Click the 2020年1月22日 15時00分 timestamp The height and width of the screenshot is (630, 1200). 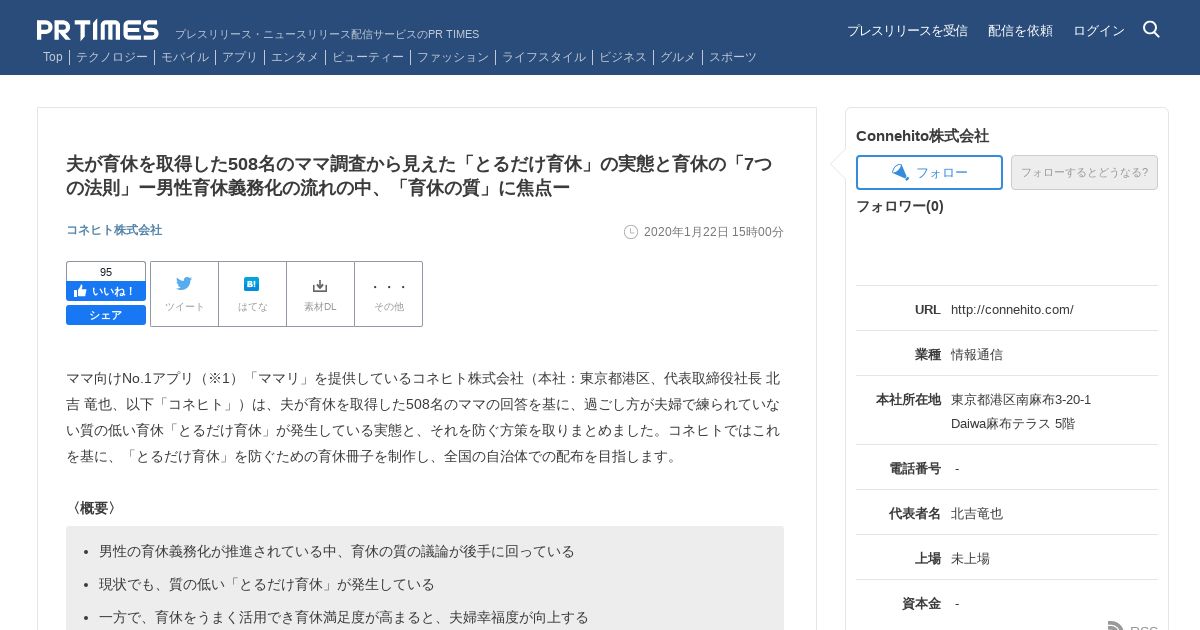pos(713,232)
